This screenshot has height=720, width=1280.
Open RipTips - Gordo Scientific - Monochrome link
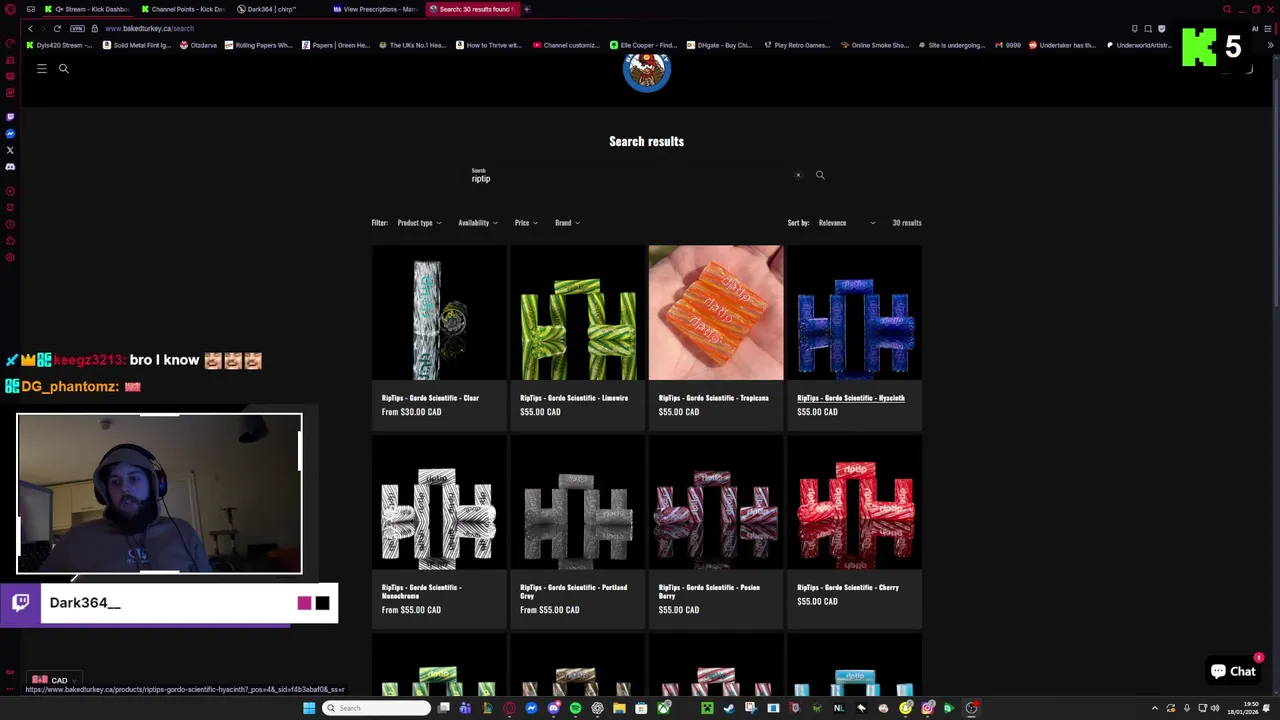pos(421,591)
